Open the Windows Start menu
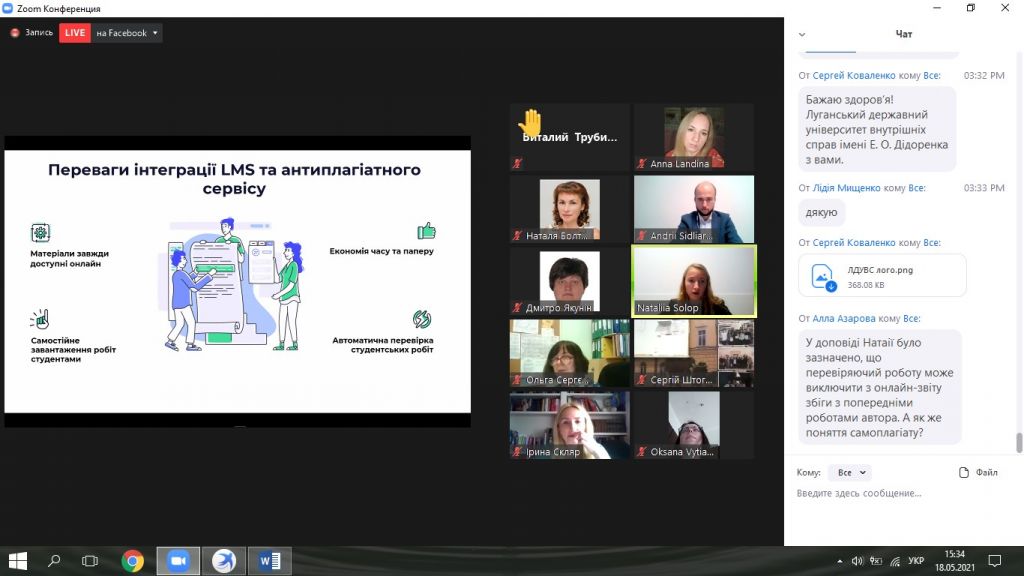 18,561
